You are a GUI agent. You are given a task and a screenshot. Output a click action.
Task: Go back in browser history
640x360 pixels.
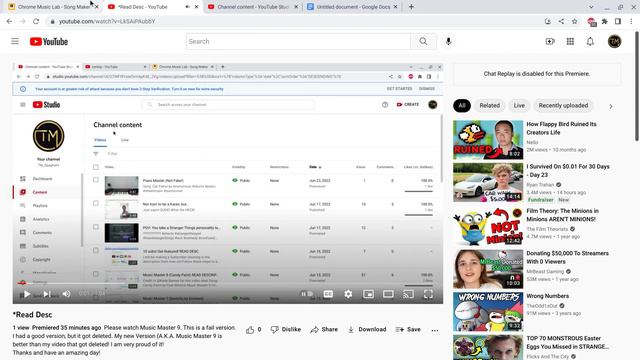[9, 21]
